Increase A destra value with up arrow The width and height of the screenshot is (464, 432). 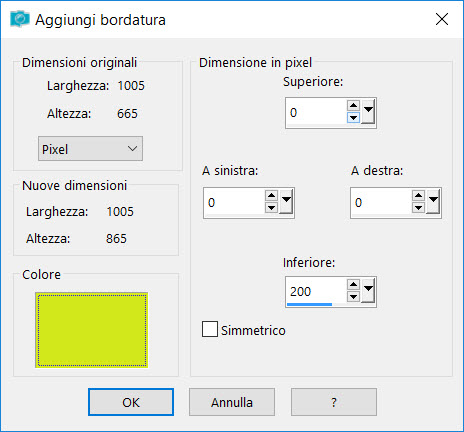[418, 196]
